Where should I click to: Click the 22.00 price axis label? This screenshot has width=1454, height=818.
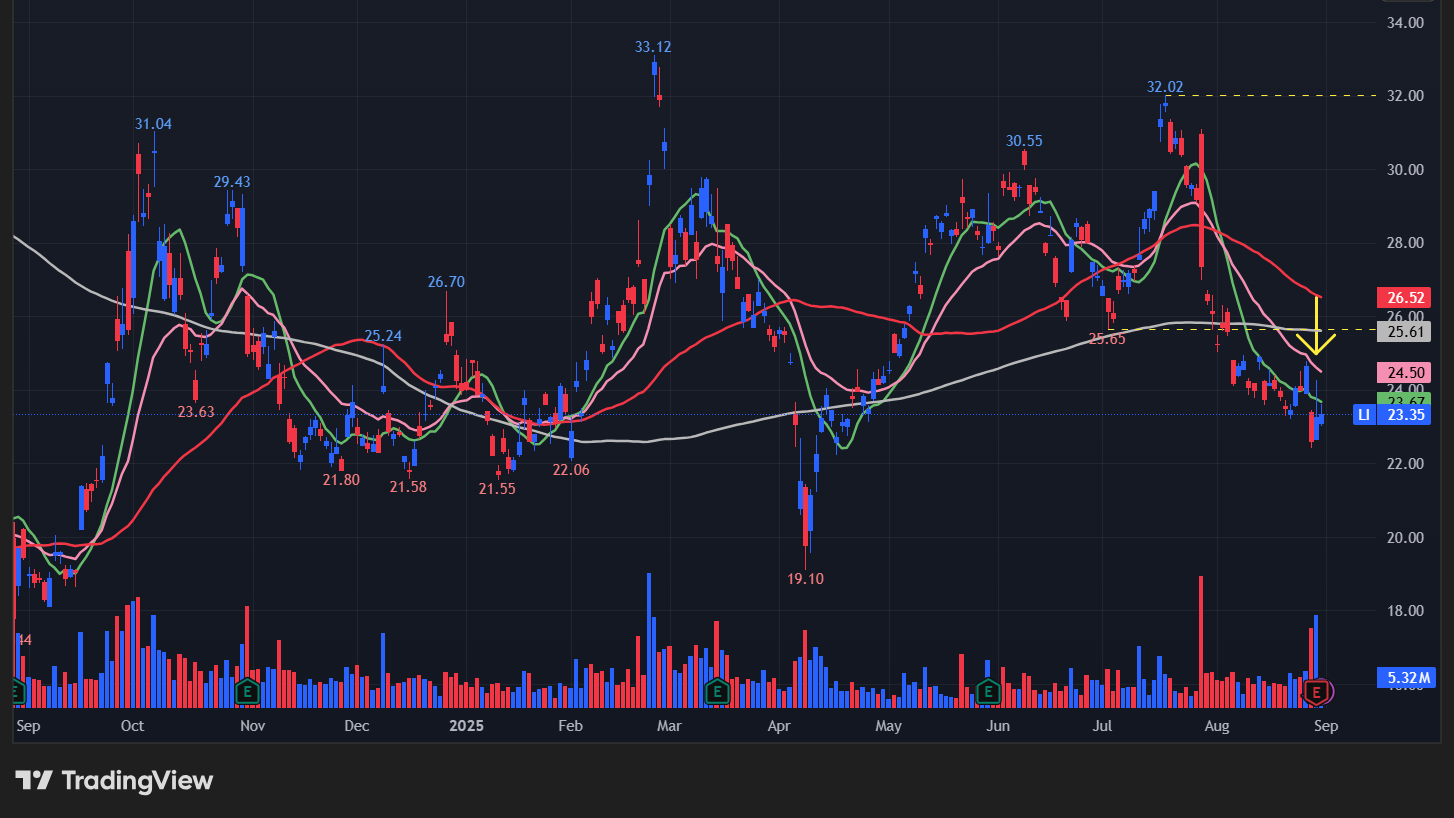(1406, 464)
